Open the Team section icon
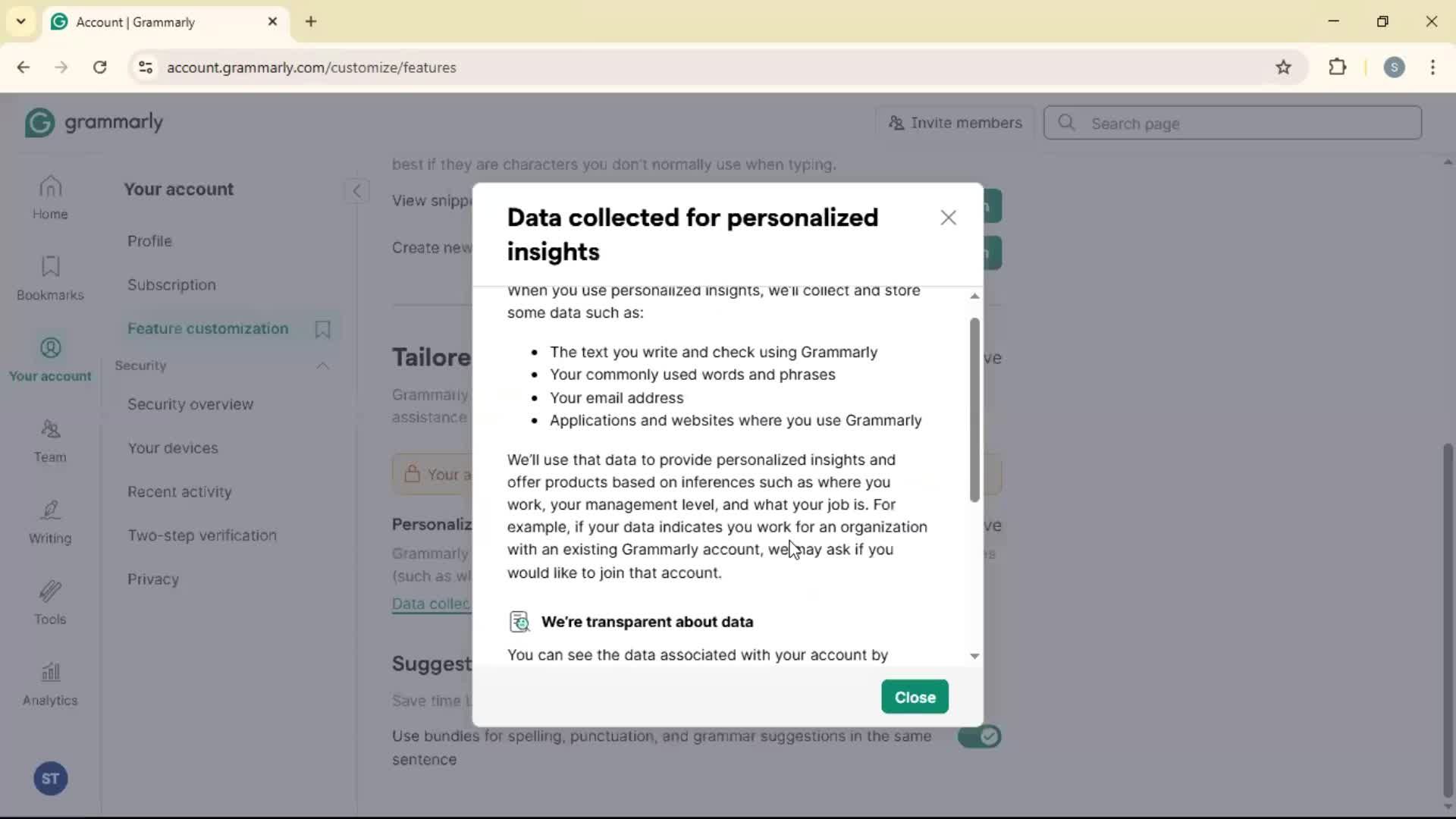The image size is (1456, 819). click(x=50, y=441)
